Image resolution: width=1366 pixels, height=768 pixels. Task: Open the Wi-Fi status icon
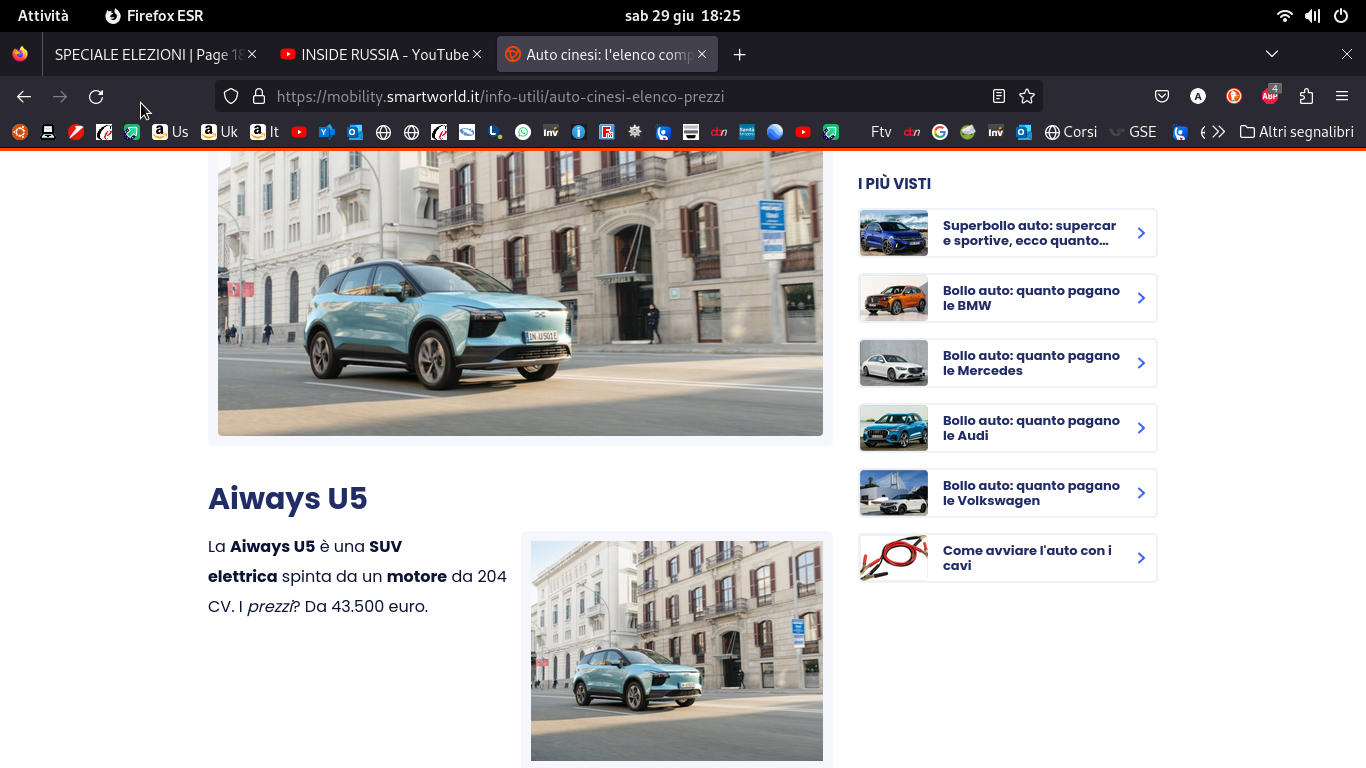point(1285,16)
